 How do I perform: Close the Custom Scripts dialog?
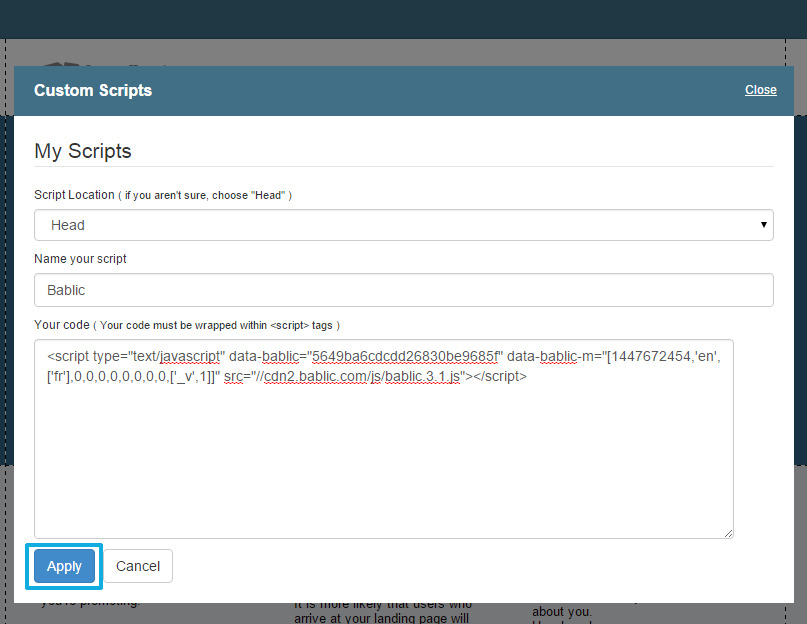pos(760,90)
